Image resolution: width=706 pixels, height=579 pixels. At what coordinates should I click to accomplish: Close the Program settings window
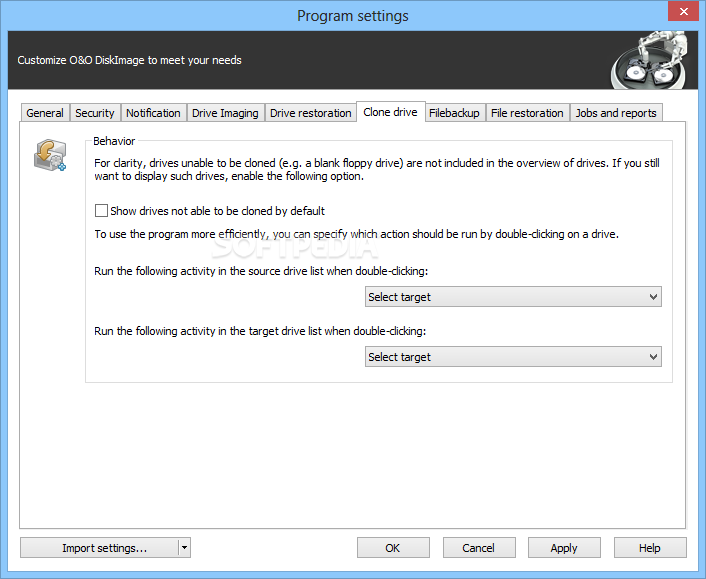[x=683, y=11]
